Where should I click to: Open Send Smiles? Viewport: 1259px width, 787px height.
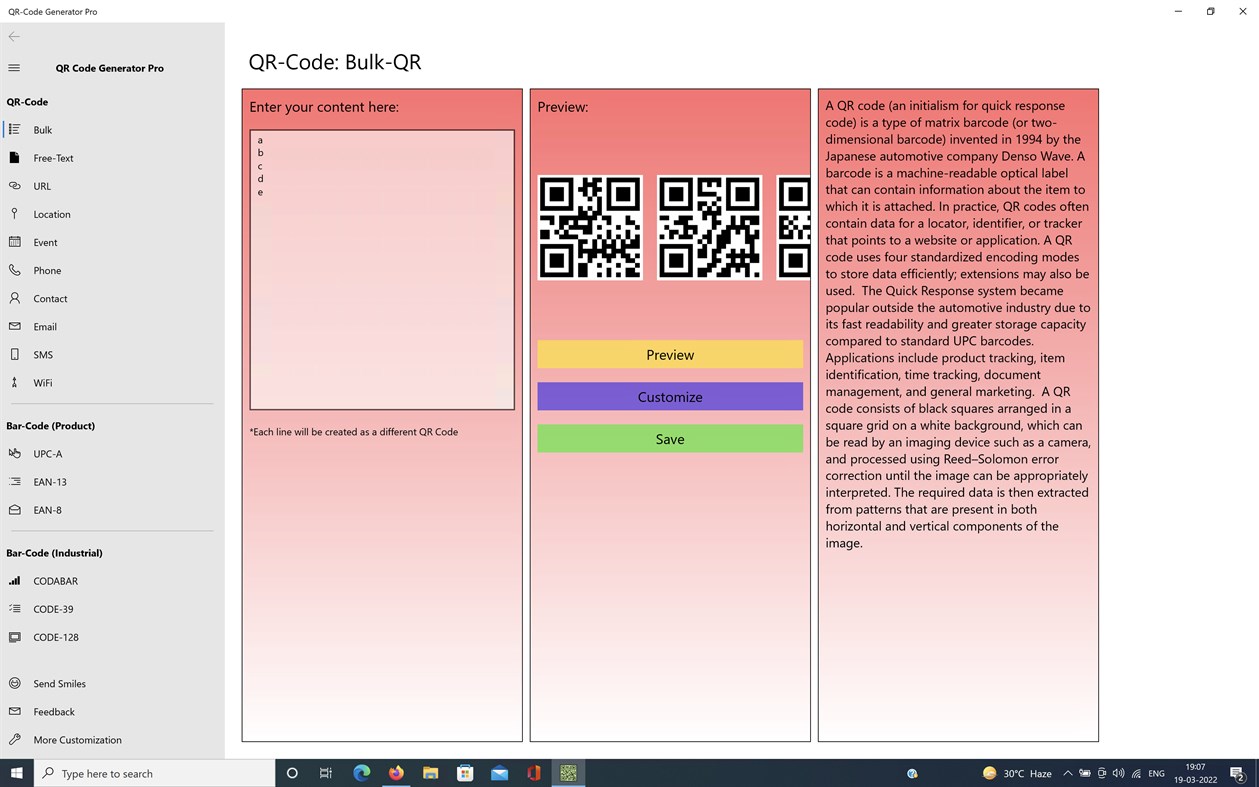tap(58, 683)
